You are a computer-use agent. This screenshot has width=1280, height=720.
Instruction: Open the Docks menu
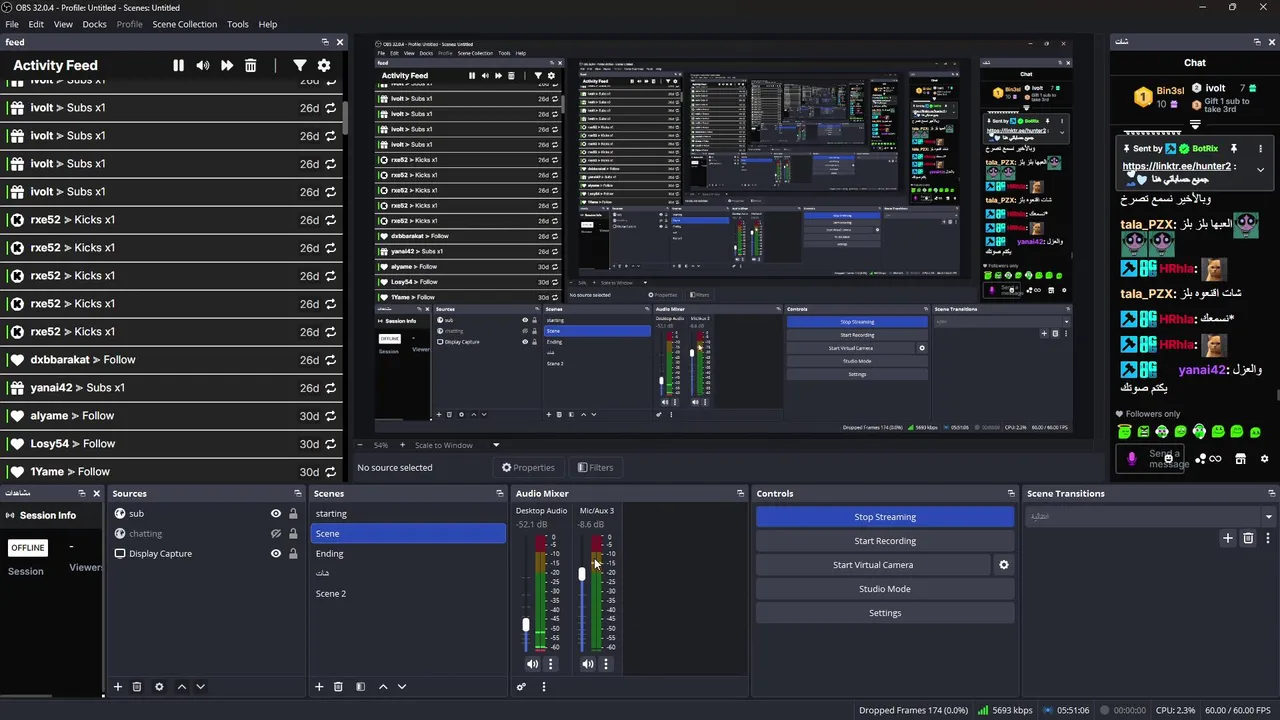tap(94, 24)
